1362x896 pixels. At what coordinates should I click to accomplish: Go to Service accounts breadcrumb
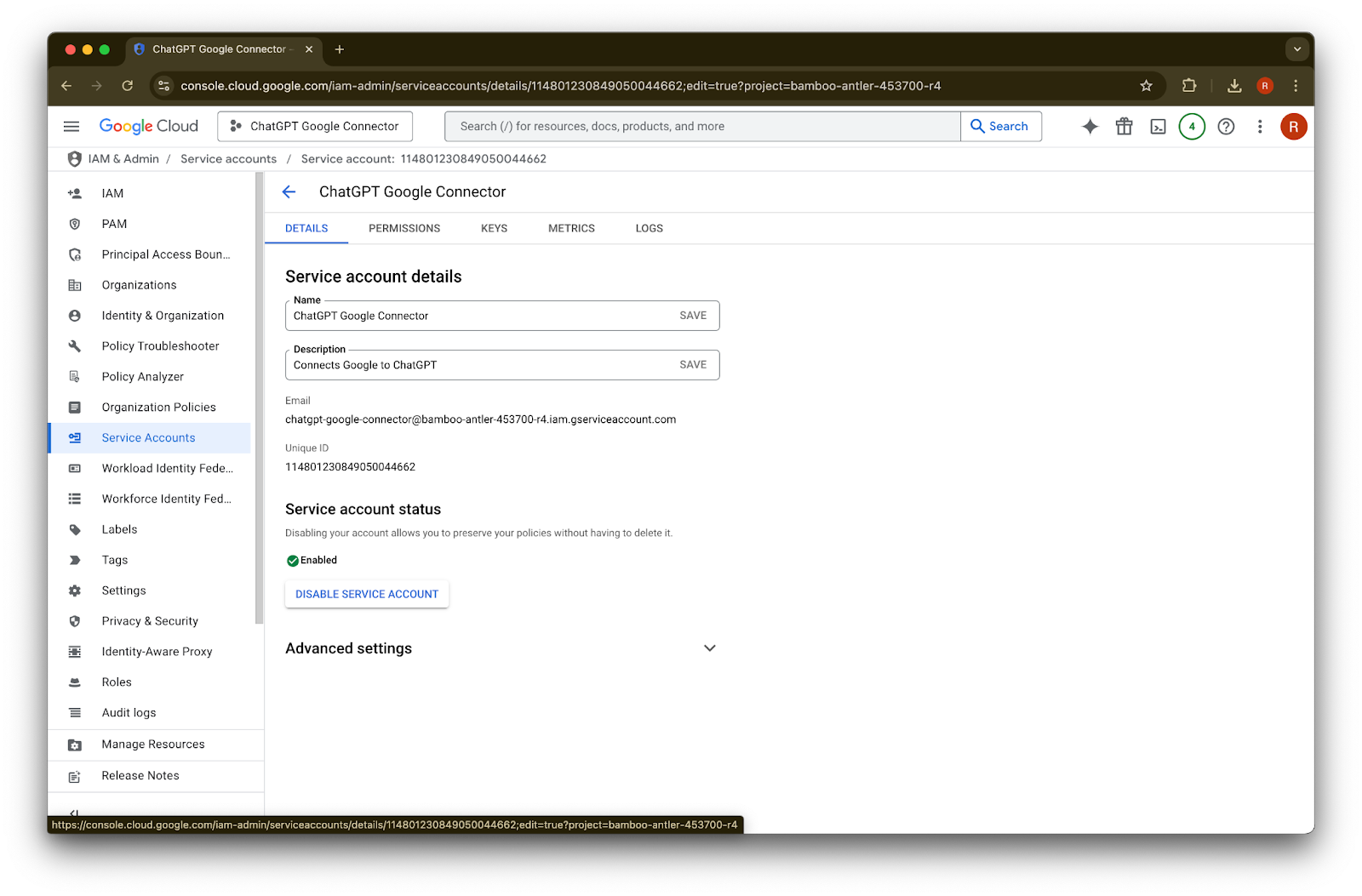tap(228, 159)
